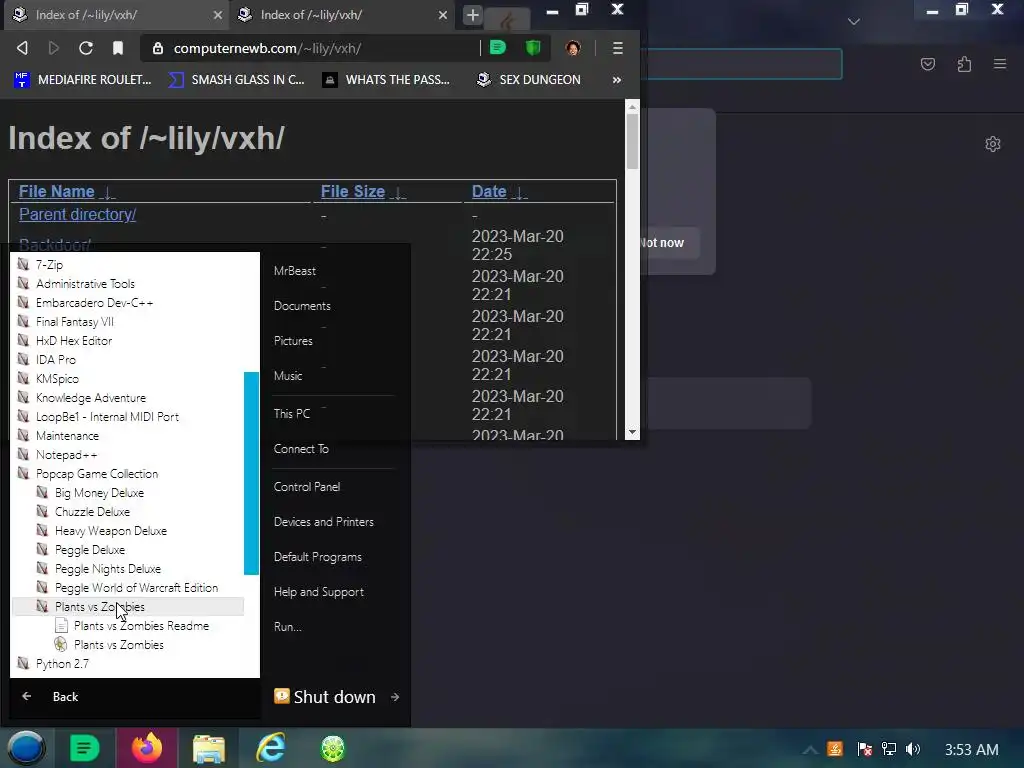Reload the computernewb page

pos(86,48)
